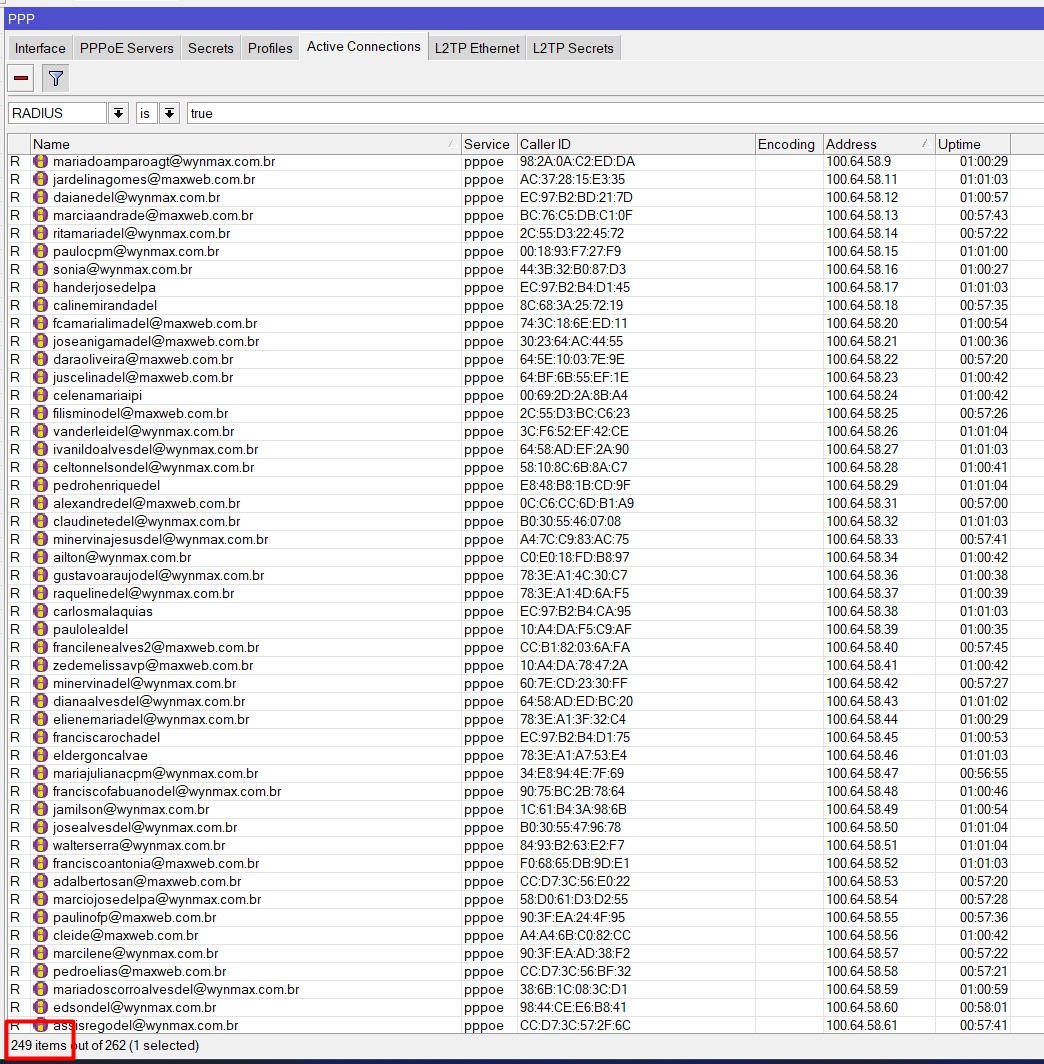1044x1064 pixels.
Task: Select mariajulianacpm@wynmax.com.br connection
Action: 155,774
